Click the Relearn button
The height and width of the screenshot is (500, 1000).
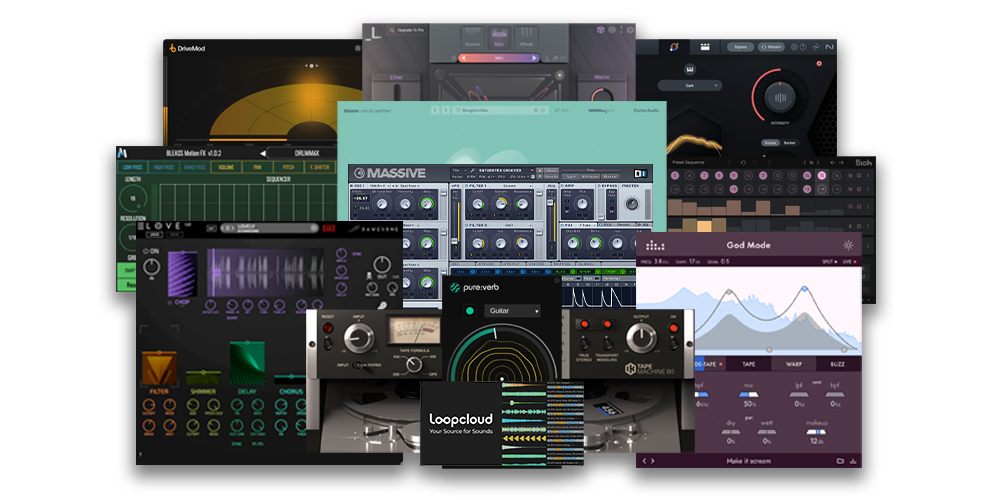click(771, 47)
